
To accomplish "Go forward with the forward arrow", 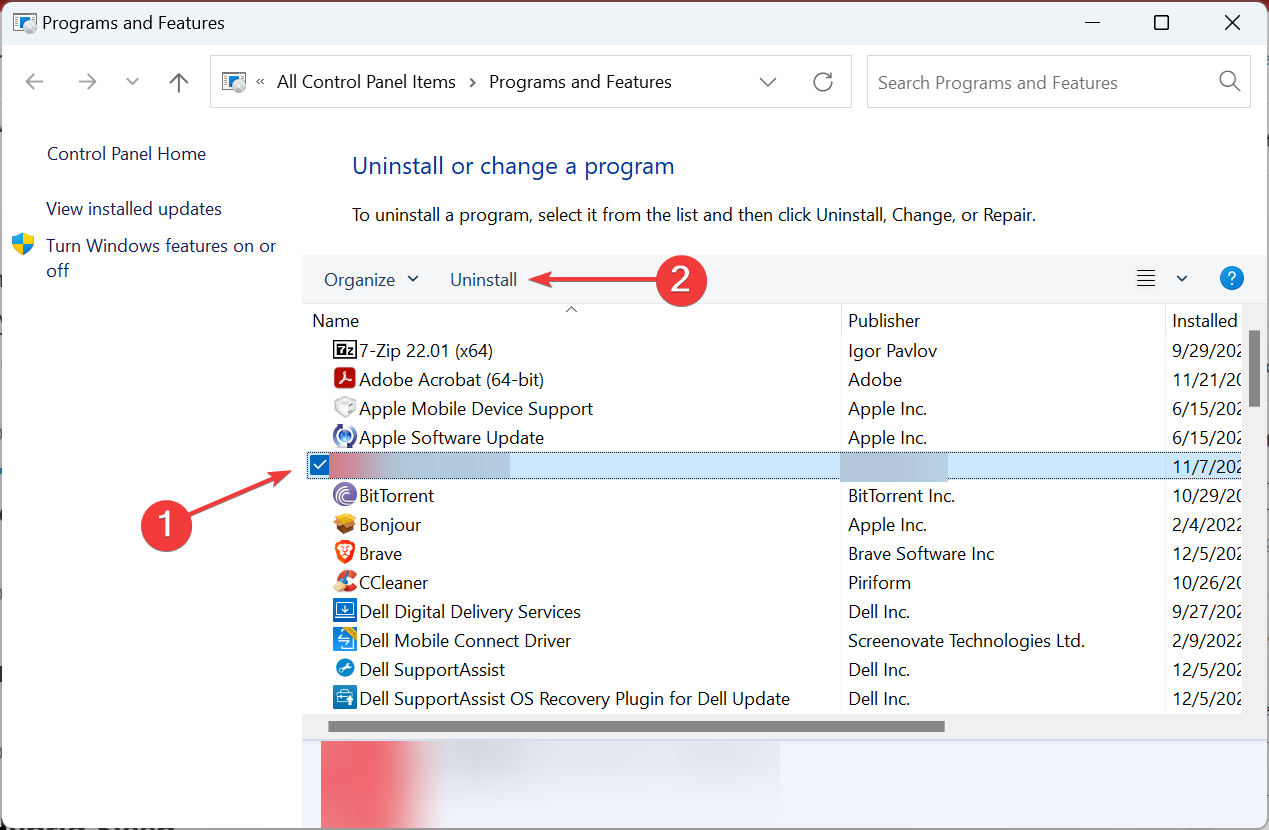I will click(x=87, y=82).
